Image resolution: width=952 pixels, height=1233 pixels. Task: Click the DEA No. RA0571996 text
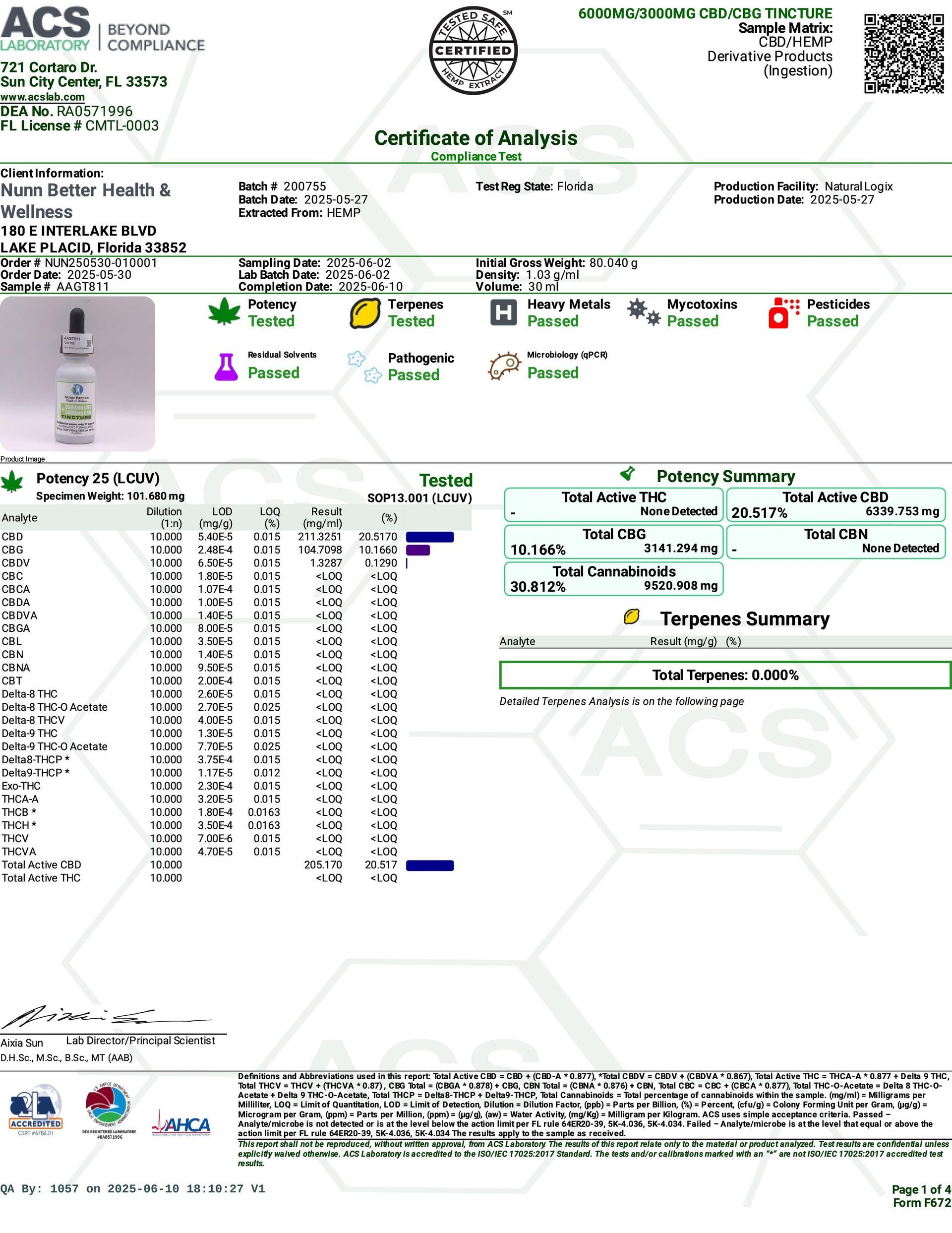tap(66, 111)
